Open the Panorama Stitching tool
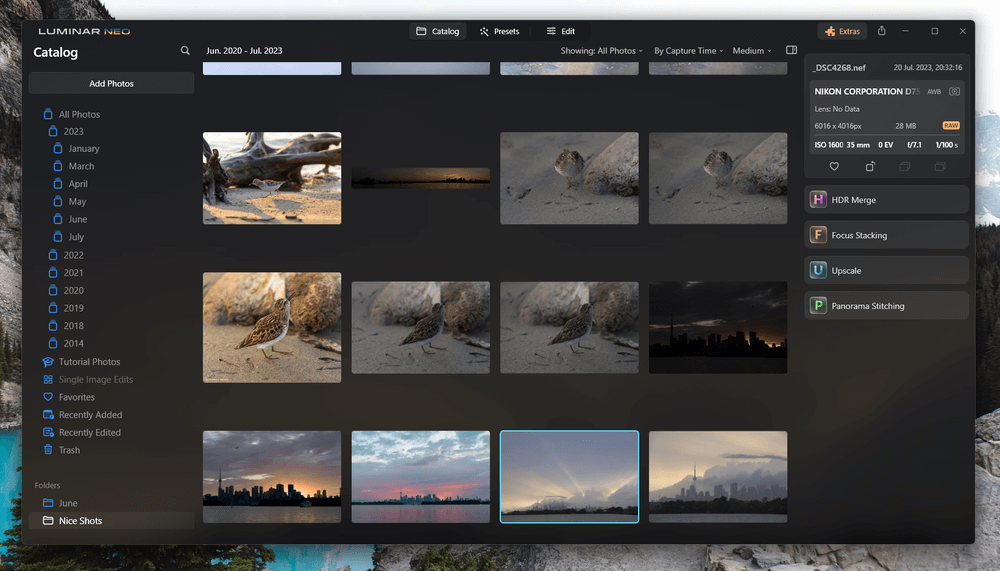 (x=886, y=306)
